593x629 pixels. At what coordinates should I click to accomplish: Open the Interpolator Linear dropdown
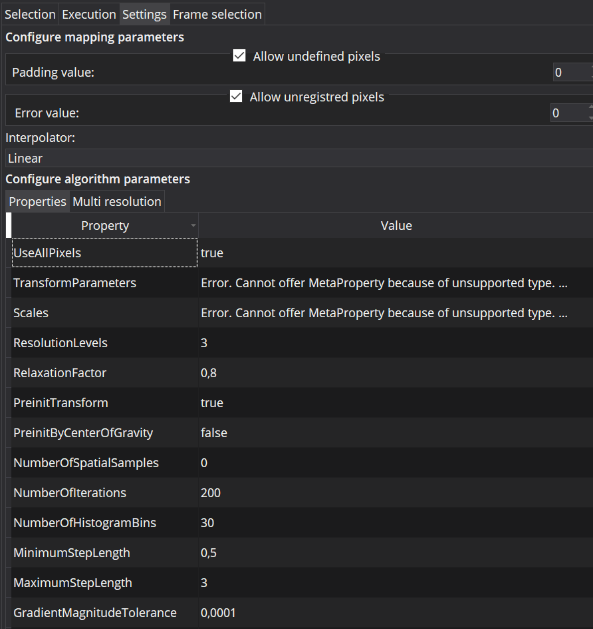pyautogui.click(x=299, y=158)
